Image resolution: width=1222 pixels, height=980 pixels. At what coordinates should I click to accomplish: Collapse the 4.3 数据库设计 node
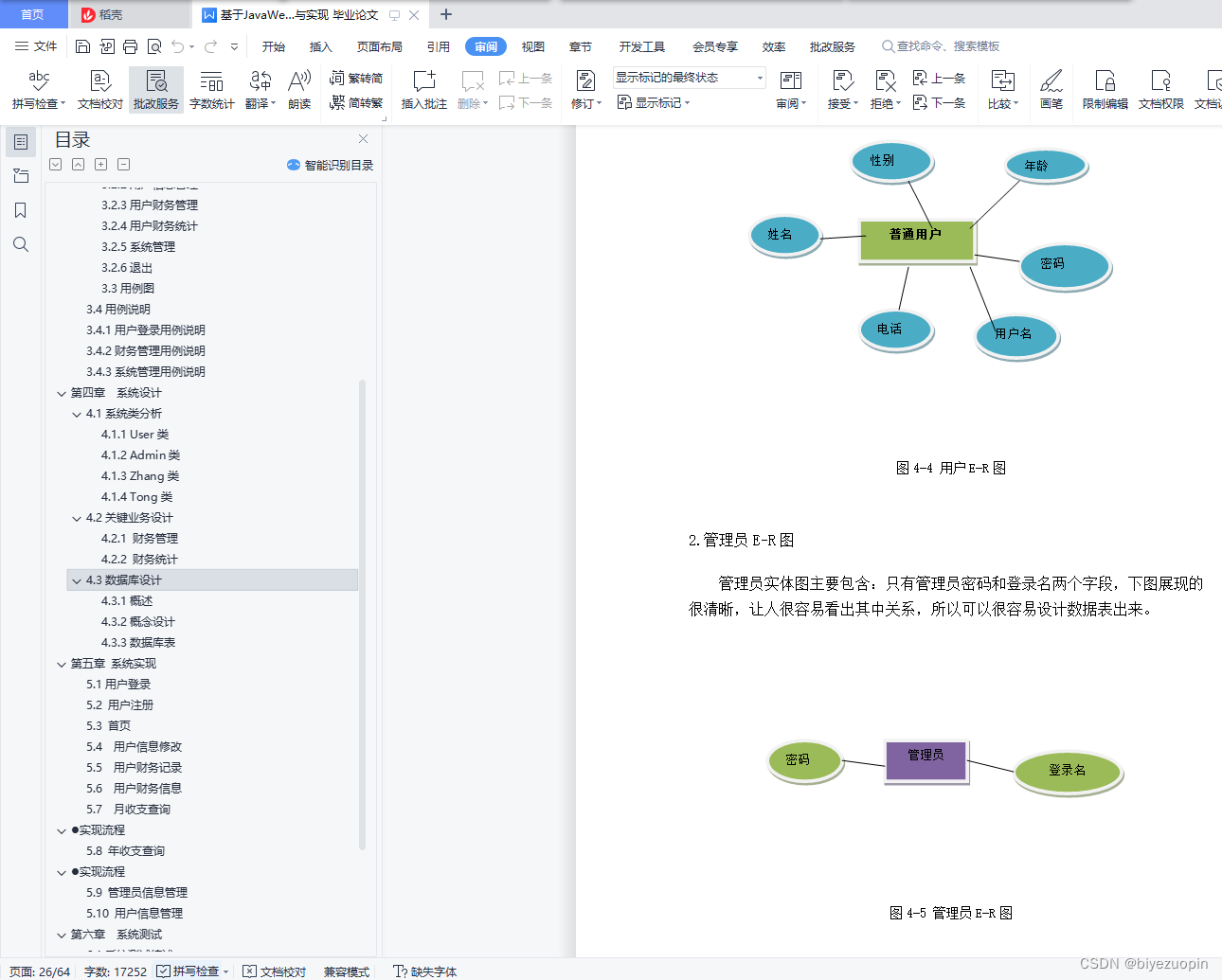pos(77,580)
